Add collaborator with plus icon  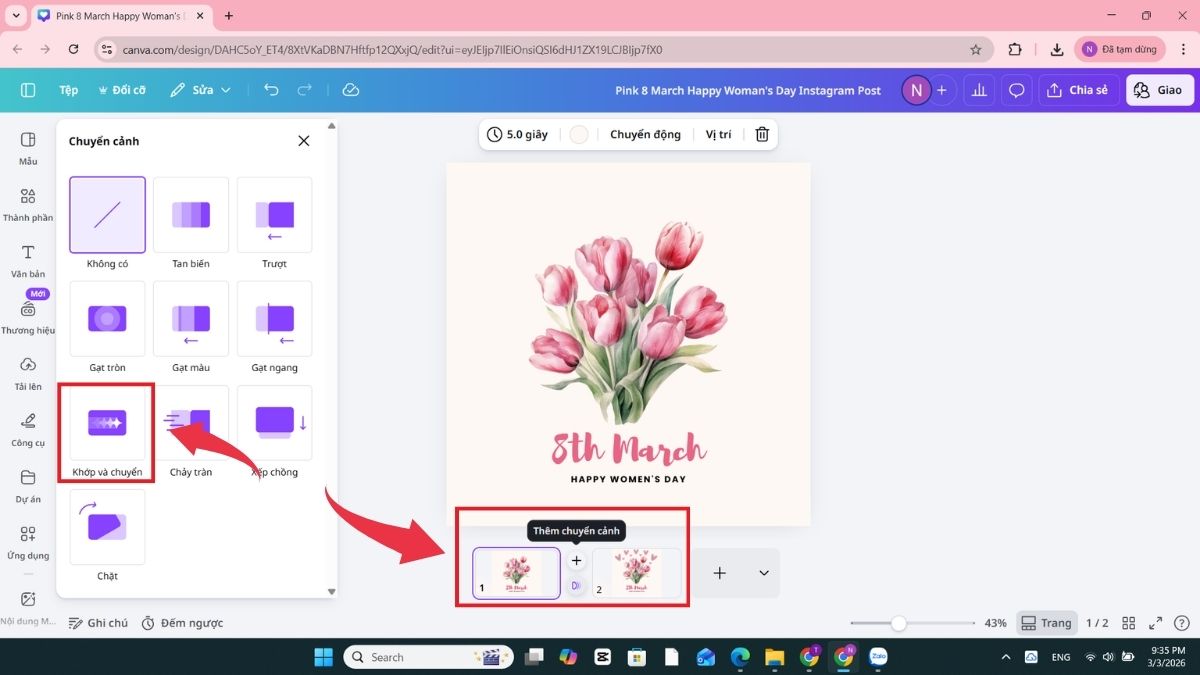tap(942, 90)
